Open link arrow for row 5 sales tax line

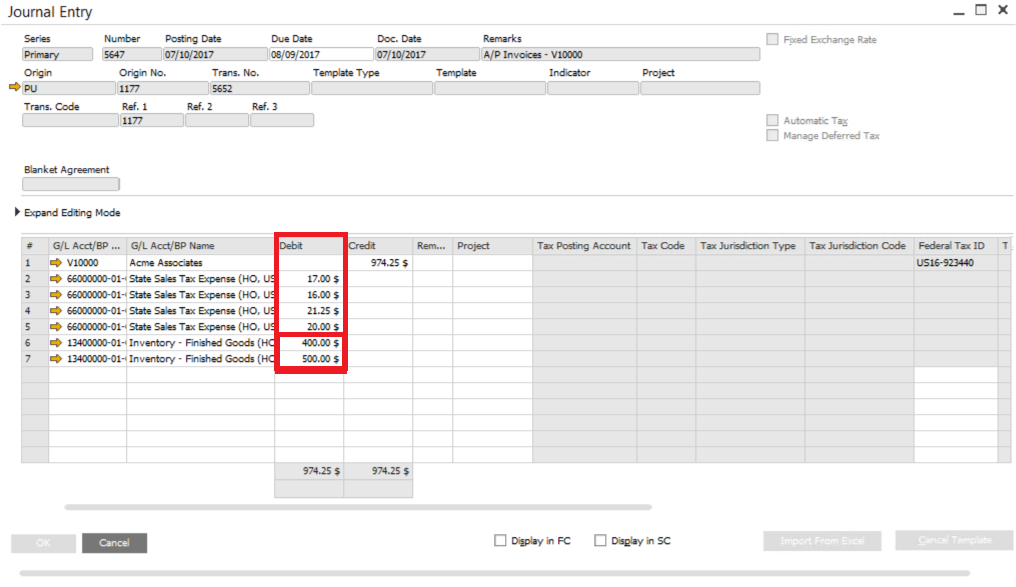pyautogui.click(x=58, y=326)
